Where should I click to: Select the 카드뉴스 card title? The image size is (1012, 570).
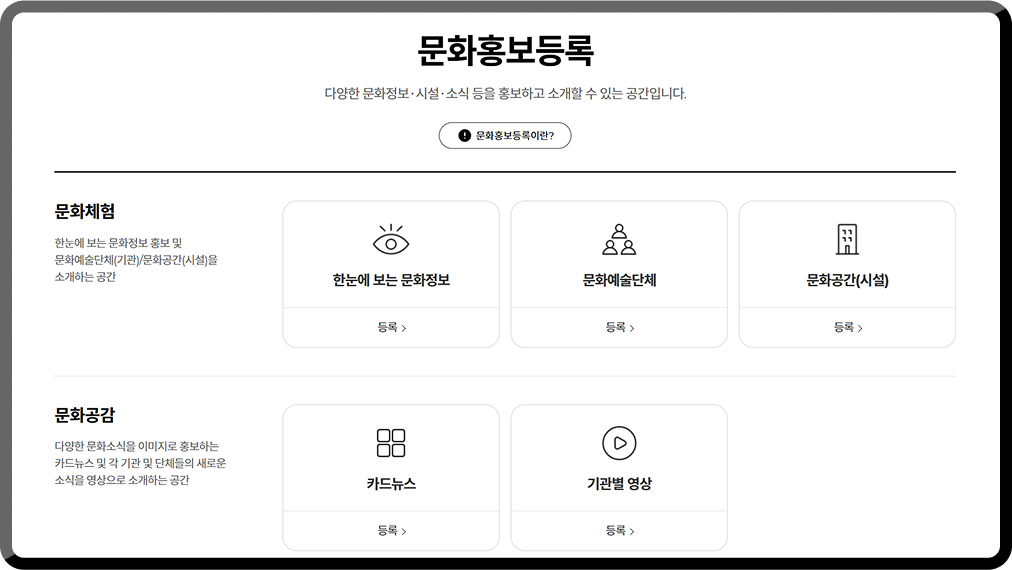click(391, 483)
